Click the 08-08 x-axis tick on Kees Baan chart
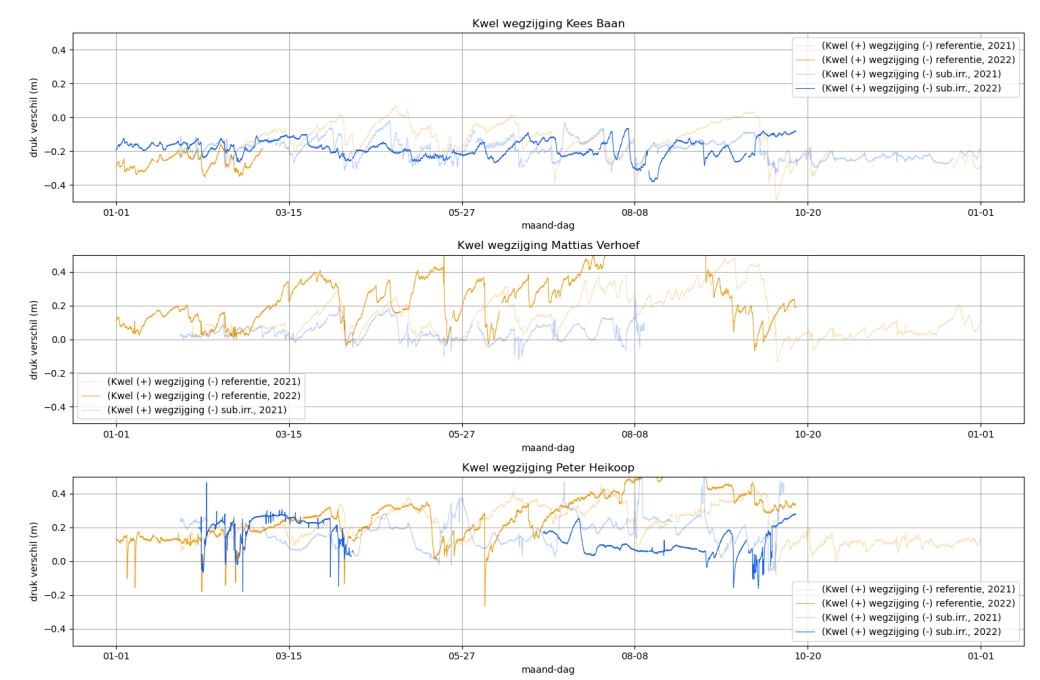The image size is (1040, 680). (634, 212)
